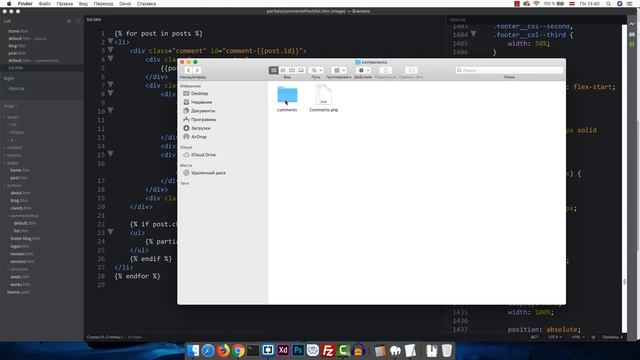Open FileZilla from the Dock
Image resolution: width=640 pixels, height=360 pixels.
click(328, 350)
